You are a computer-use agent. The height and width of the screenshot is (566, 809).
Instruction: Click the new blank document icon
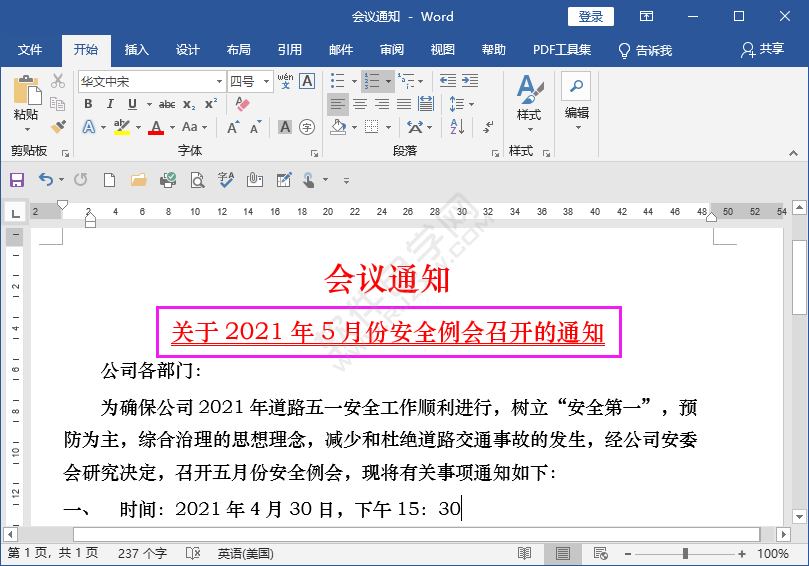point(109,180)
